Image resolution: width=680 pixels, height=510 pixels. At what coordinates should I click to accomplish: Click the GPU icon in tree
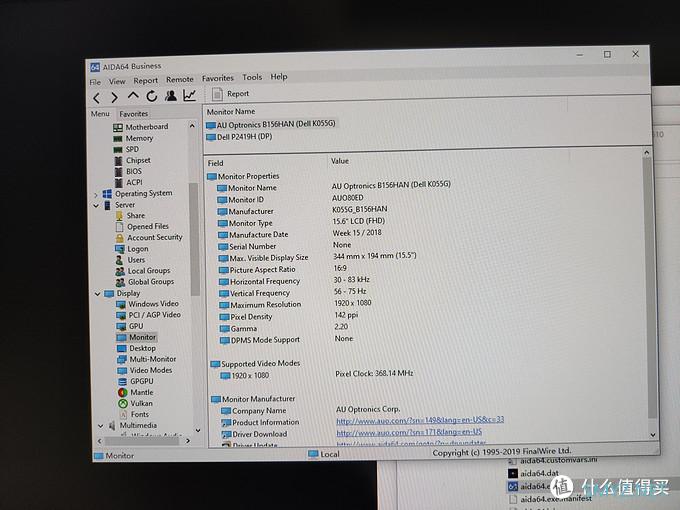[x=121, y=327]
